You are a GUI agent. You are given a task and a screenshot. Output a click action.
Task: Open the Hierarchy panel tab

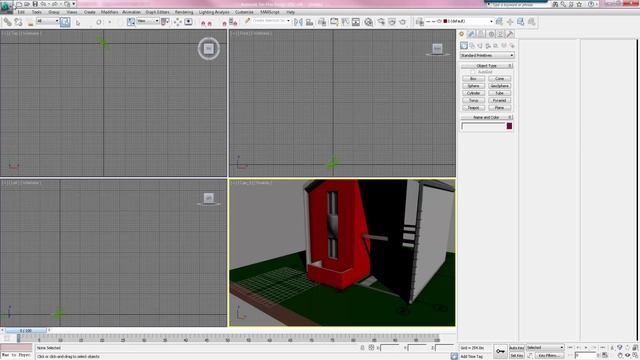(x=481, y=34)
